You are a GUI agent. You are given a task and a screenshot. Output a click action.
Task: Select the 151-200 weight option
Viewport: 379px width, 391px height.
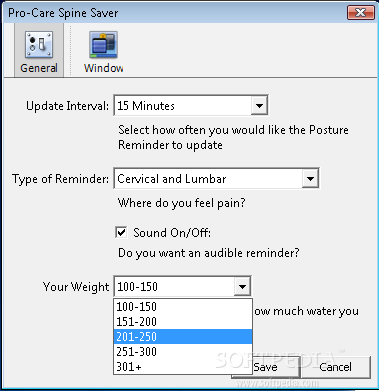tap(183, 322)
